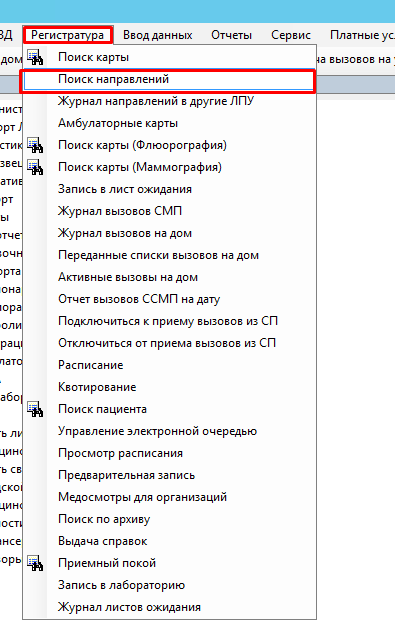
Task: Open Отчет вызовов ССМП на дату
Action: point(169,299)
